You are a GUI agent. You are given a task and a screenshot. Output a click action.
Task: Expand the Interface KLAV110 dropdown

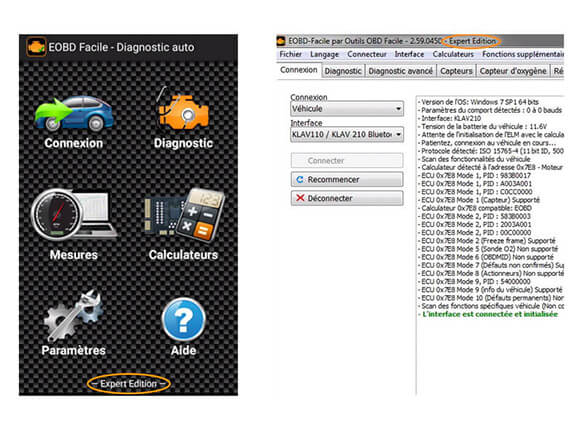pos(347,134)
